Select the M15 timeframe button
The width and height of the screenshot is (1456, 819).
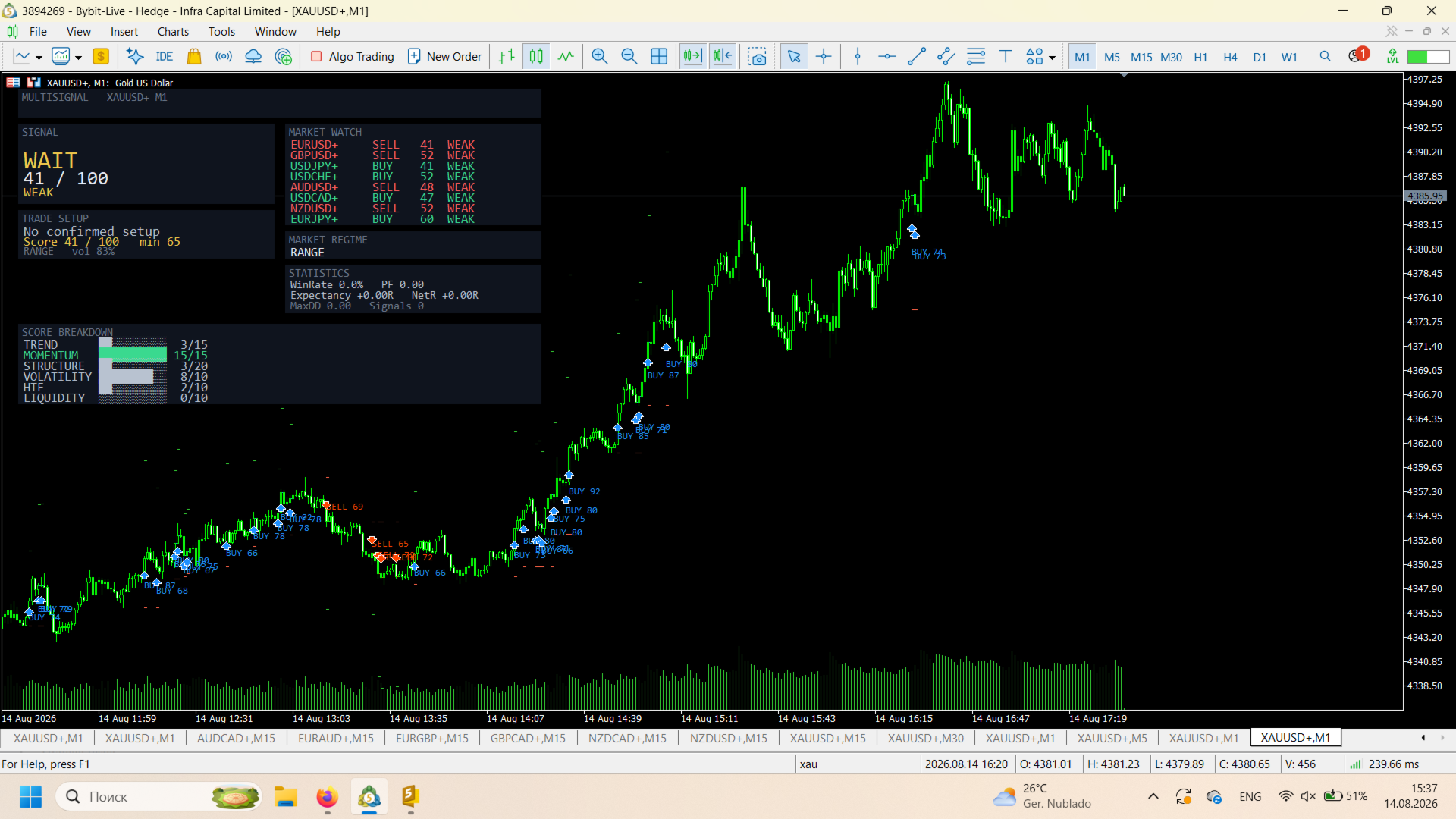point(1141,57)
